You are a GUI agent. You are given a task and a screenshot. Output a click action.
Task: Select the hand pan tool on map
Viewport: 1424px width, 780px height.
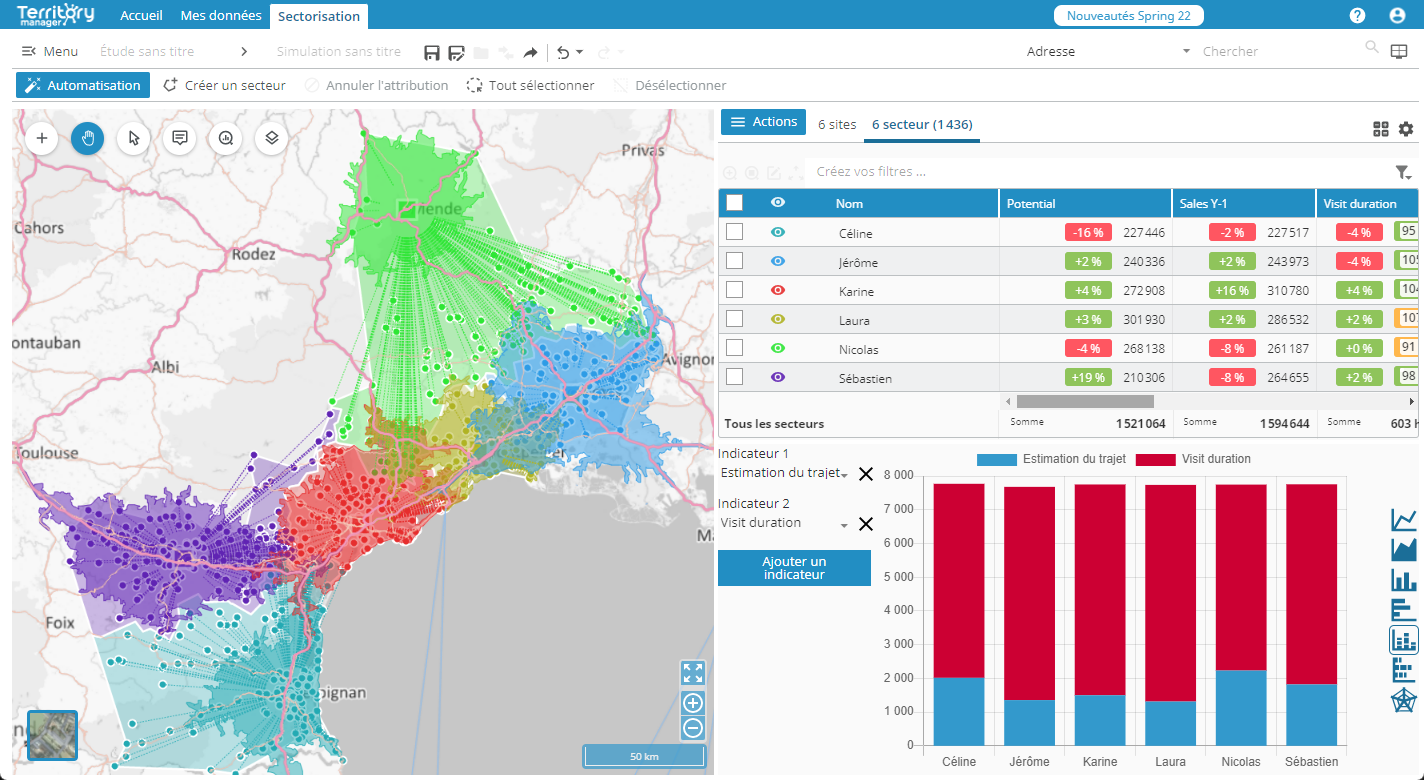pyautogui.click(x=87, y=138)
